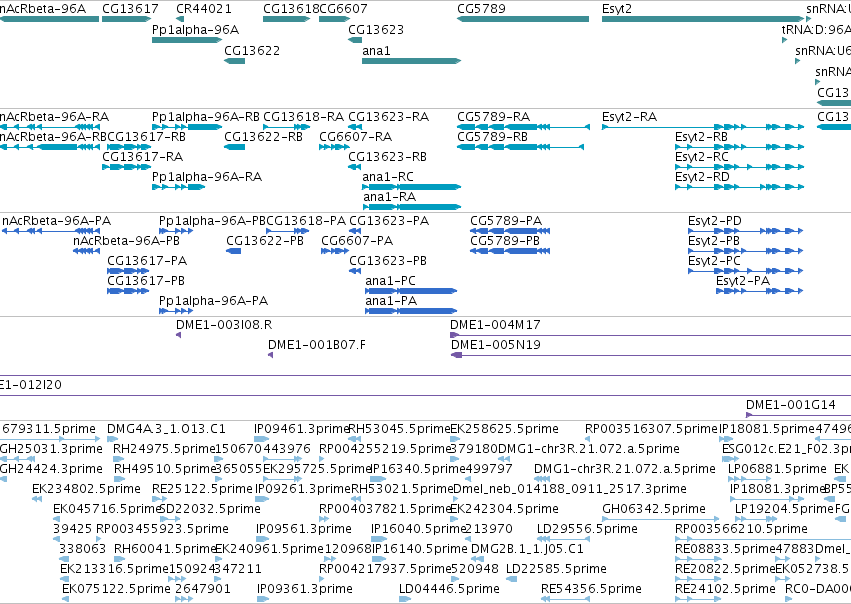The image size is (851, 604).
Task: Click the CG13617 gene label
Action: click(130, 9)
